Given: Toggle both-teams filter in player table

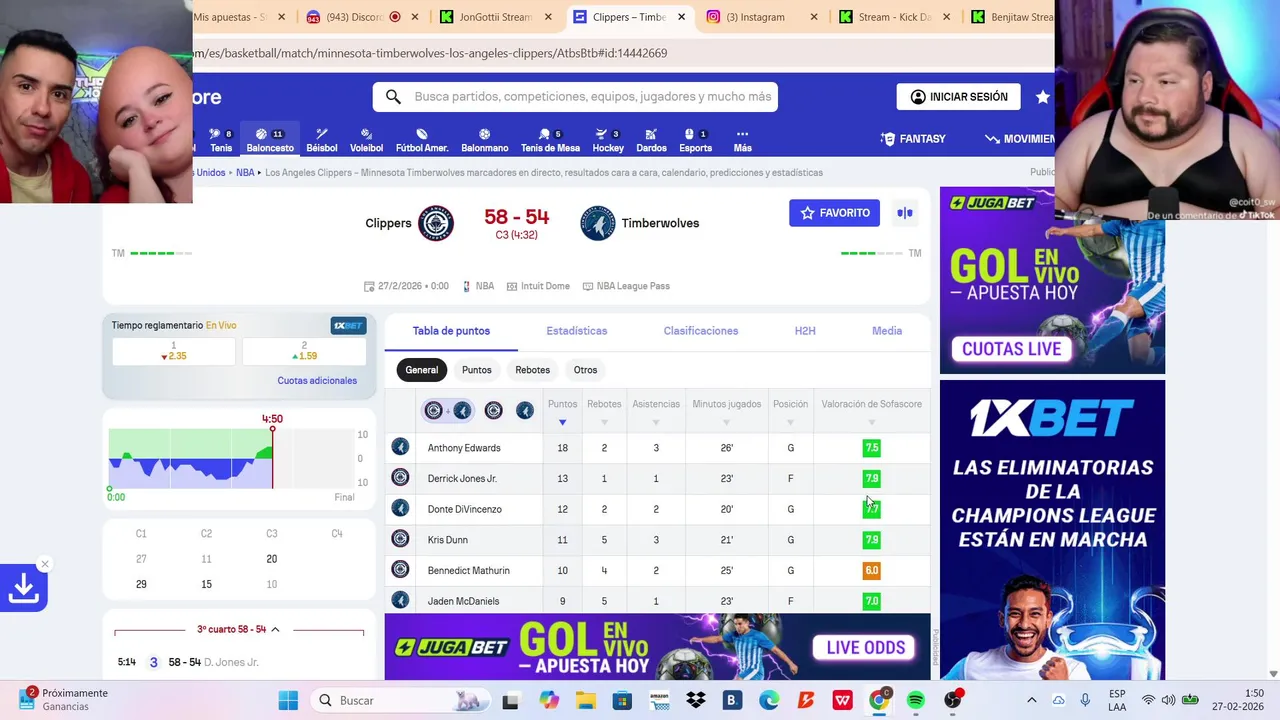Looking at the screenshot, I should coord(447,410).
